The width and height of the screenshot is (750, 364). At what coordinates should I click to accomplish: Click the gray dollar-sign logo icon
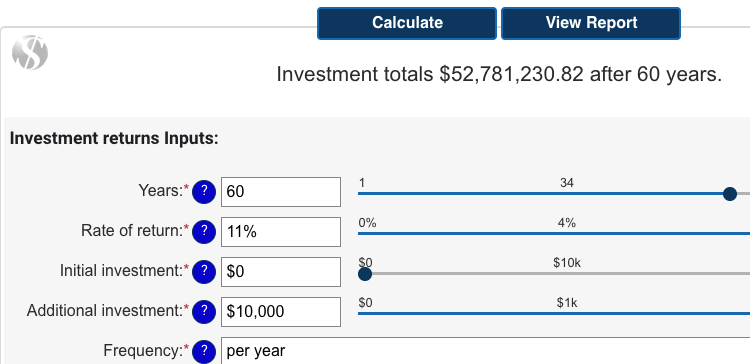tap(30, 52)
